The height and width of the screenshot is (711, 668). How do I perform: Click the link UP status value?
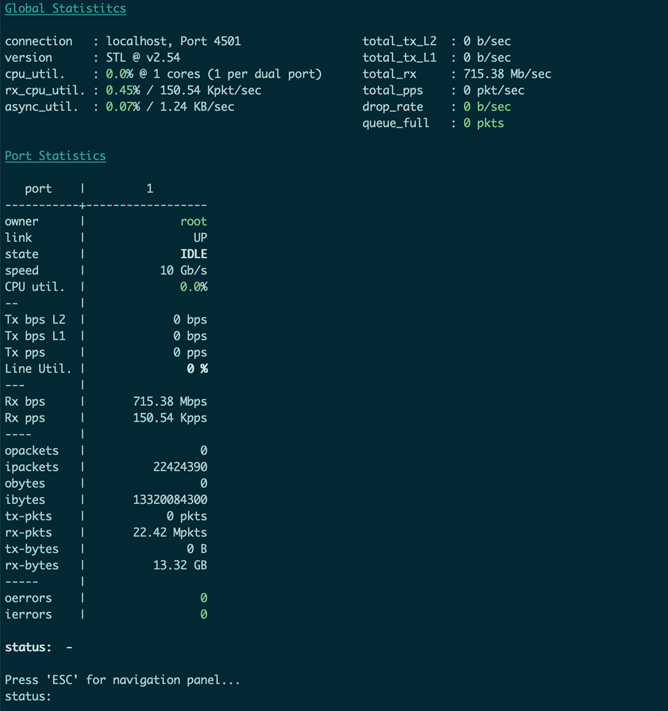[x=200, y=238]
